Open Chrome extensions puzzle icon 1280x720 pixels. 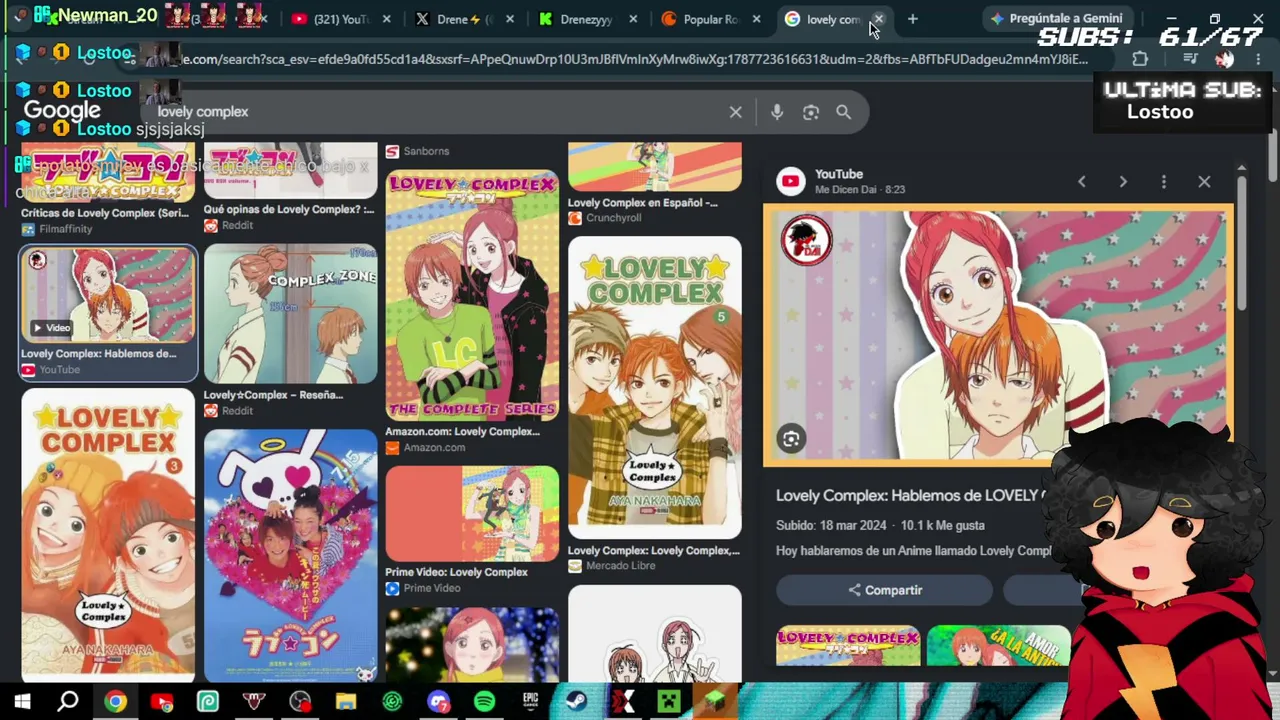(1140, 59)
